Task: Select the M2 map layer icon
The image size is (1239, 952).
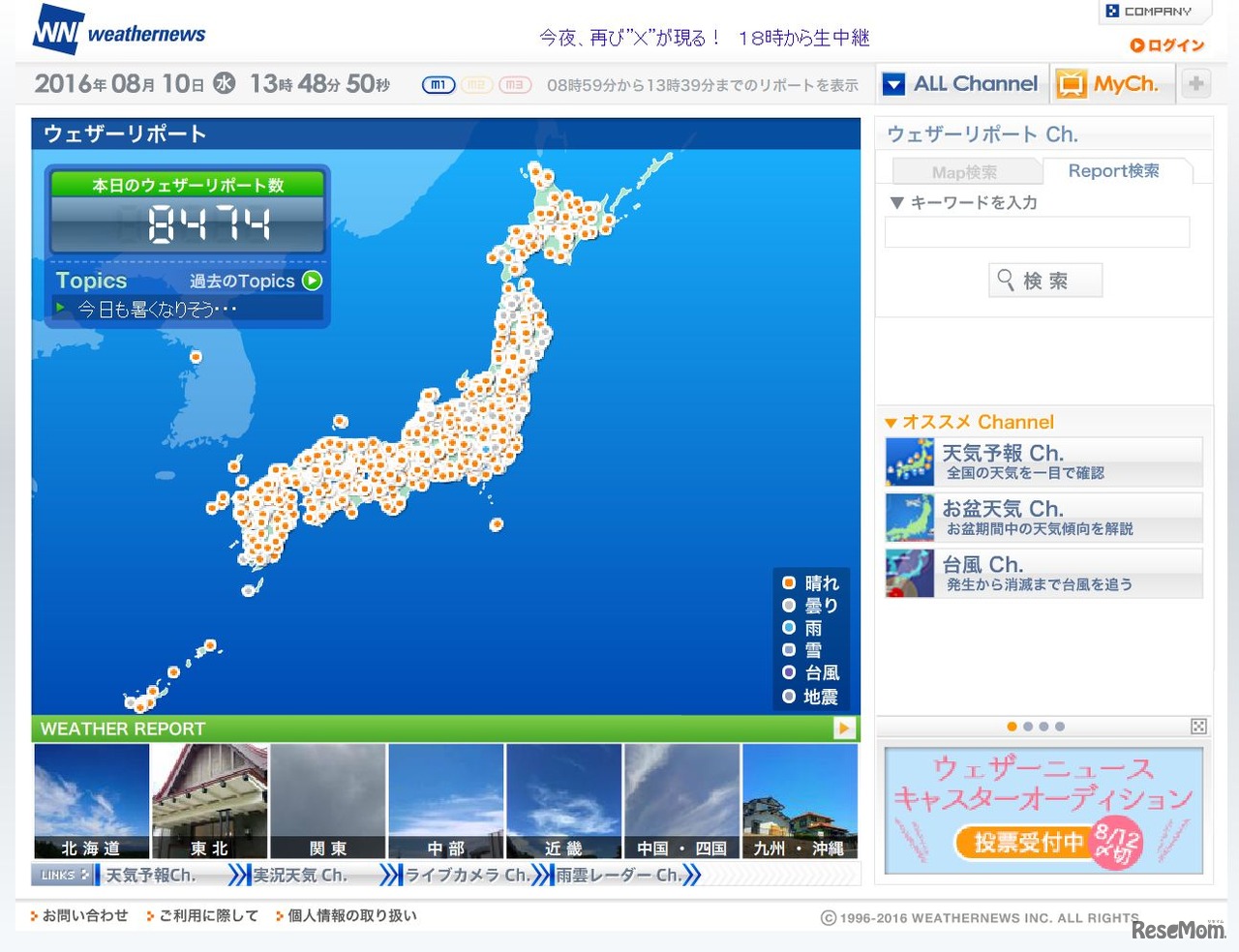Action: click(475, 84)
